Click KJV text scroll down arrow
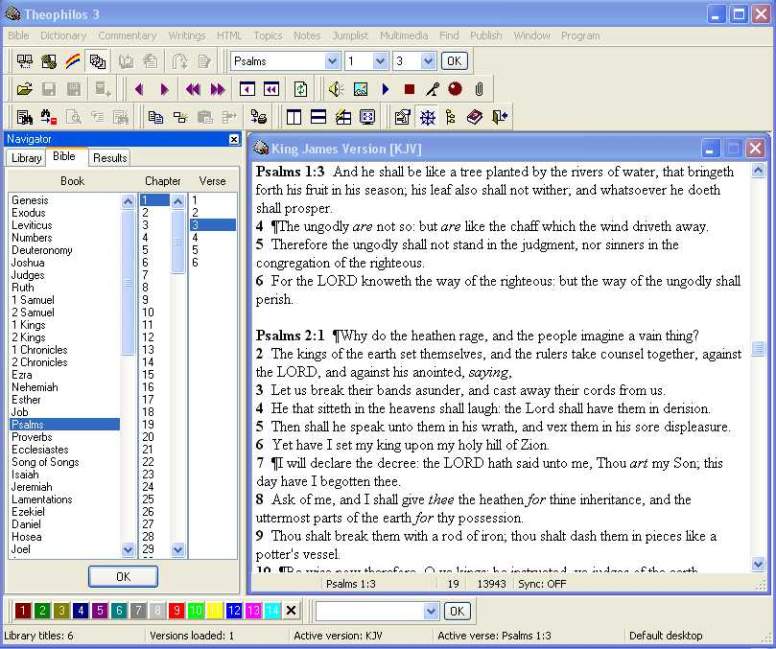Viewport: 776px width, 649px height. tap(758, 563)
